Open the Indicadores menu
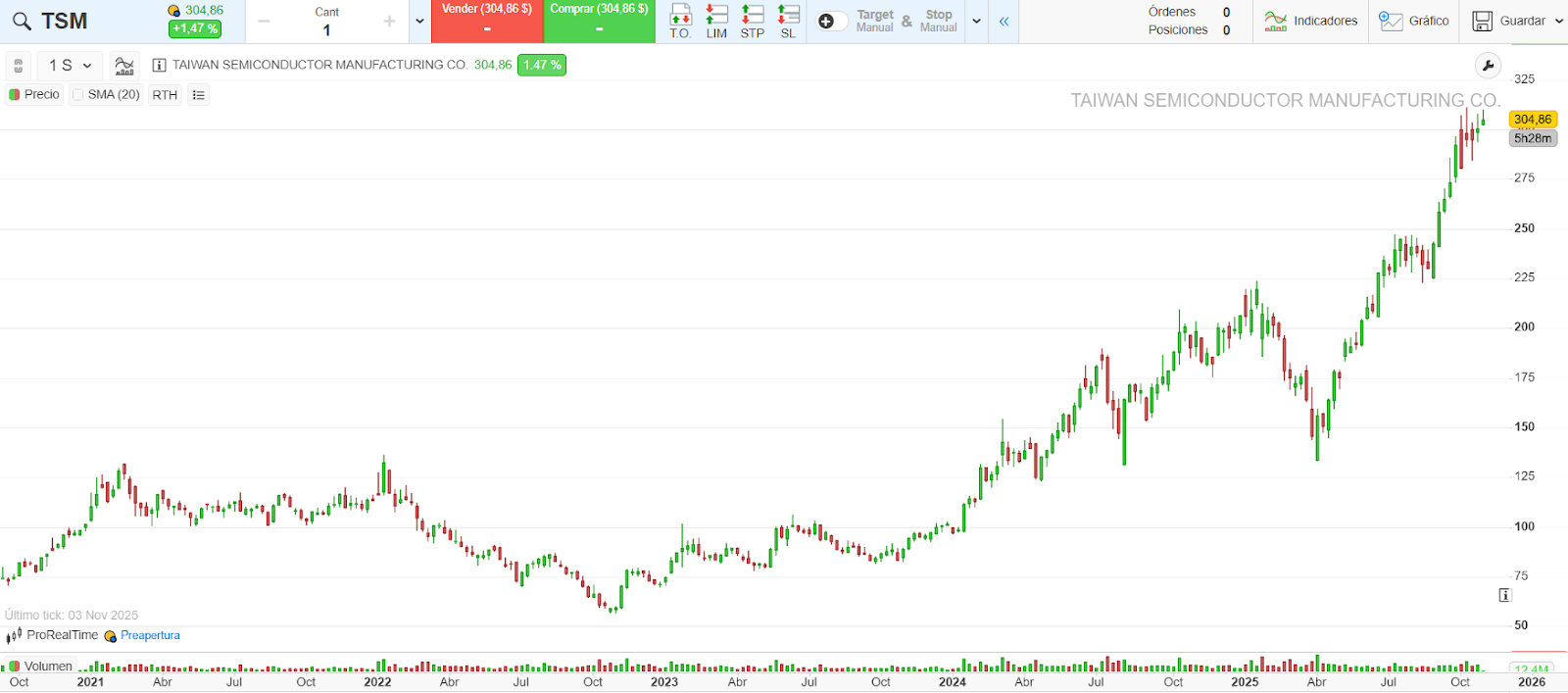Viewport: 1568px width, 693px height. 1310,21
